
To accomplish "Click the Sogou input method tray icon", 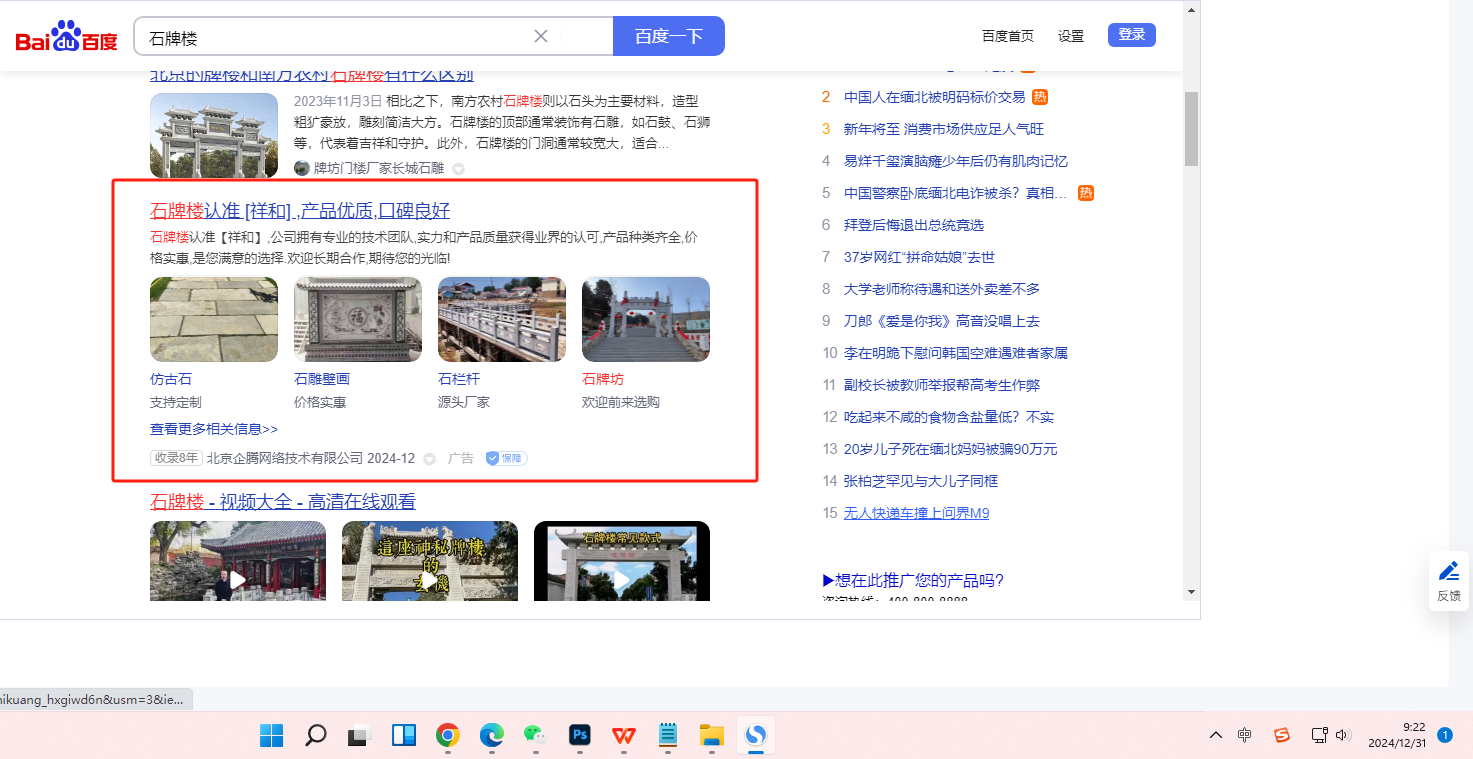I will 1281,735.
